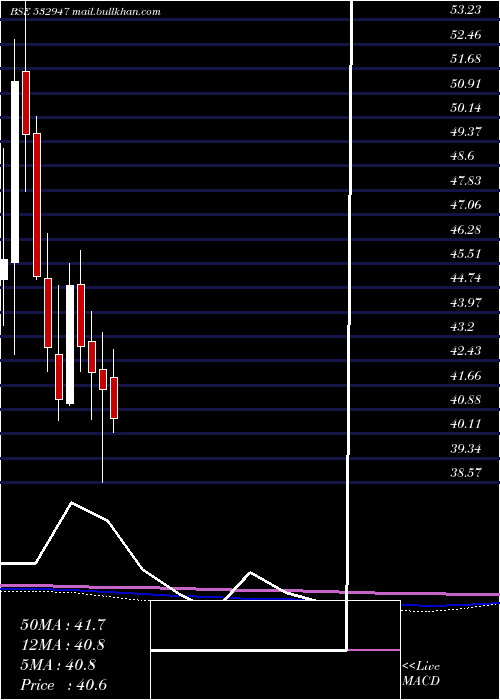Click the 40.11 price level label
Viewport: 500px width, 700px height.
click(466, 424)
